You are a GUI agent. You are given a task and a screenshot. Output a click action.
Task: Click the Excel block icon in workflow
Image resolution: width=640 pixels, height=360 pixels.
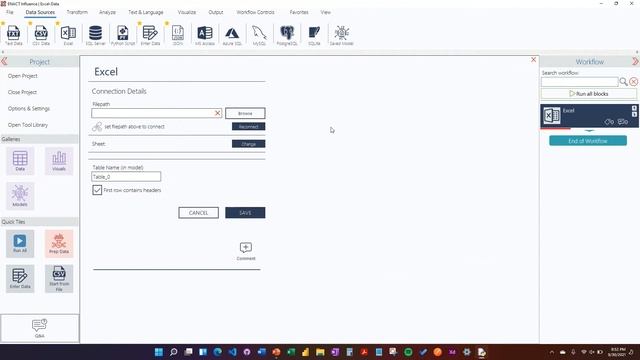(552, 116)
